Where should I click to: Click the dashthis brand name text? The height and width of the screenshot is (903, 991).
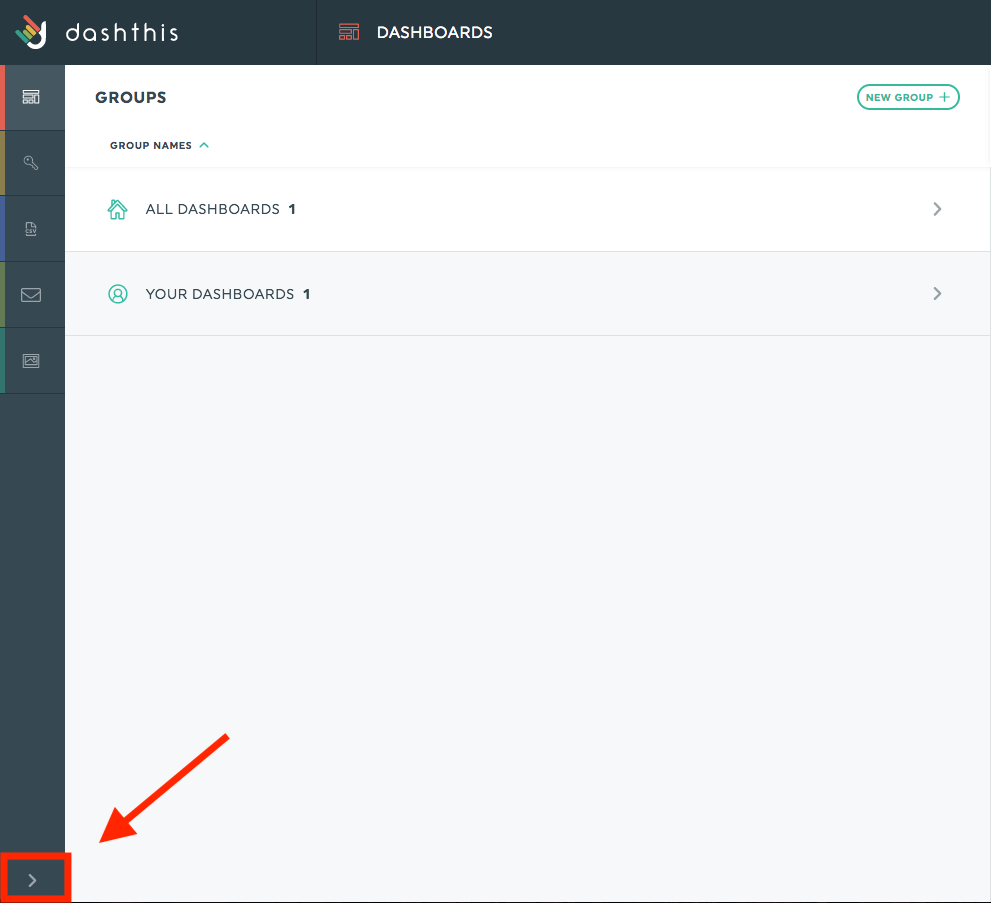122,32
